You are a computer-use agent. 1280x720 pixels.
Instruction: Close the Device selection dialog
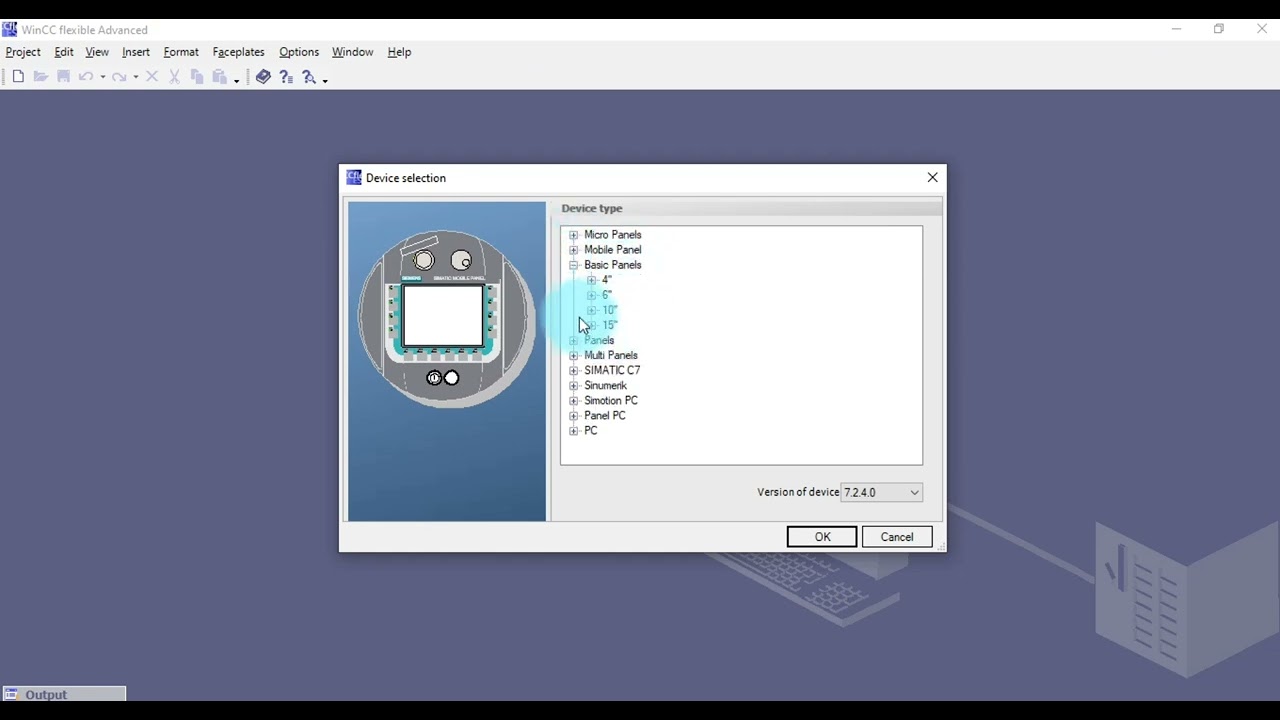click(x=932, y=177)
